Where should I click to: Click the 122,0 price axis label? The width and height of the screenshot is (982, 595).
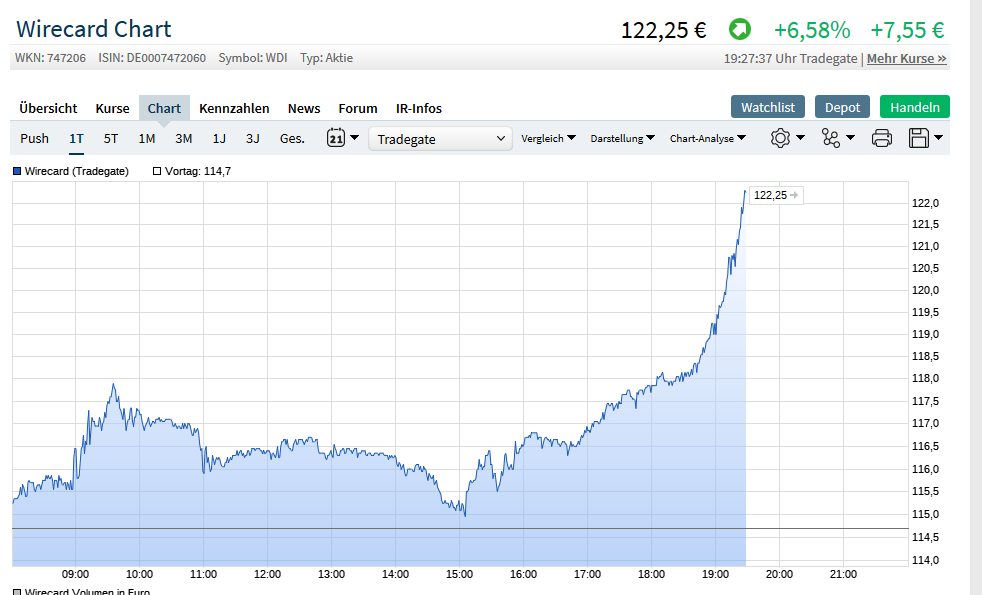[x=926, y=203]
